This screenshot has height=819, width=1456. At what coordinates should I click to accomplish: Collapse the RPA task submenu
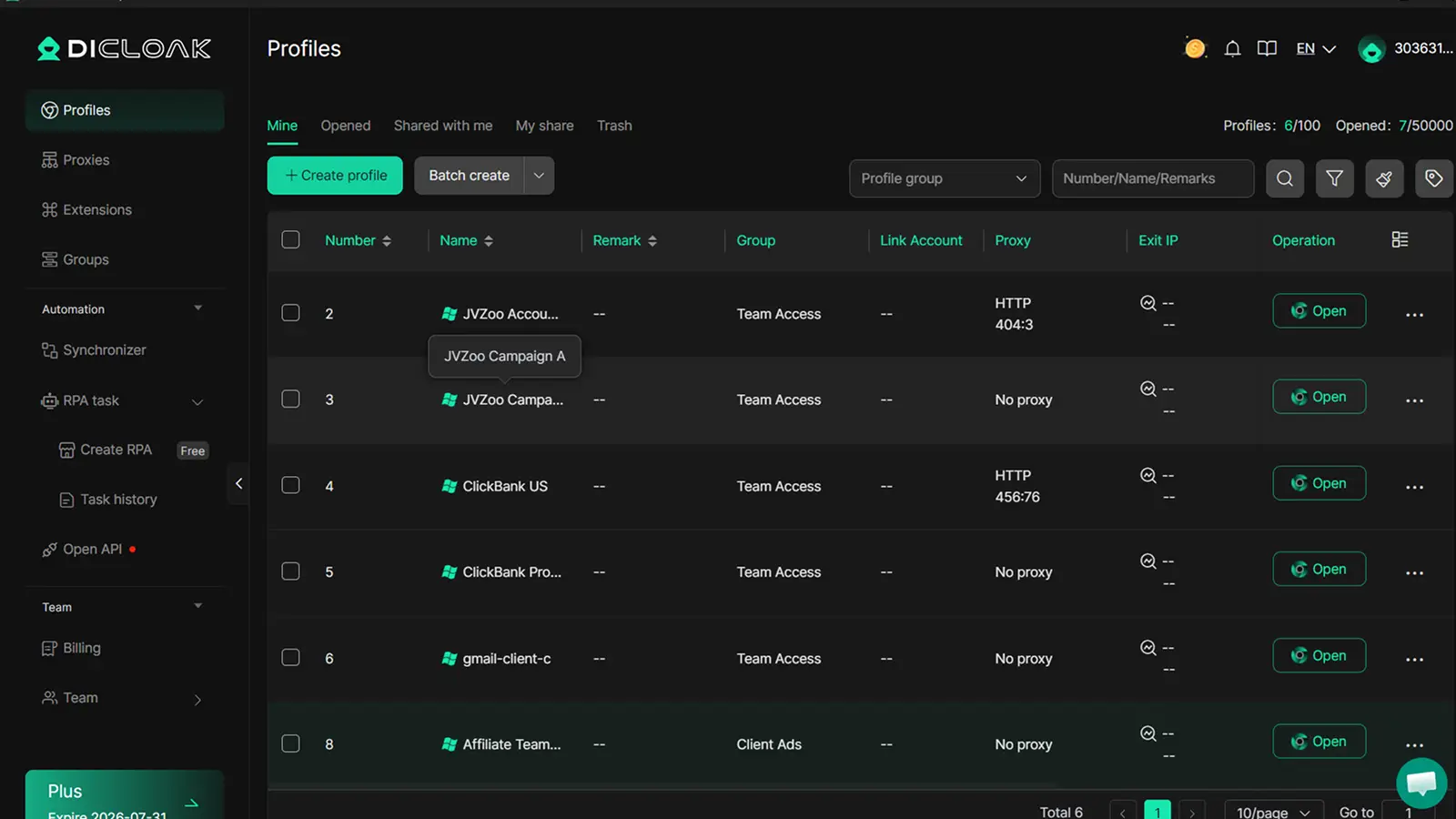(x=197, y=401)
